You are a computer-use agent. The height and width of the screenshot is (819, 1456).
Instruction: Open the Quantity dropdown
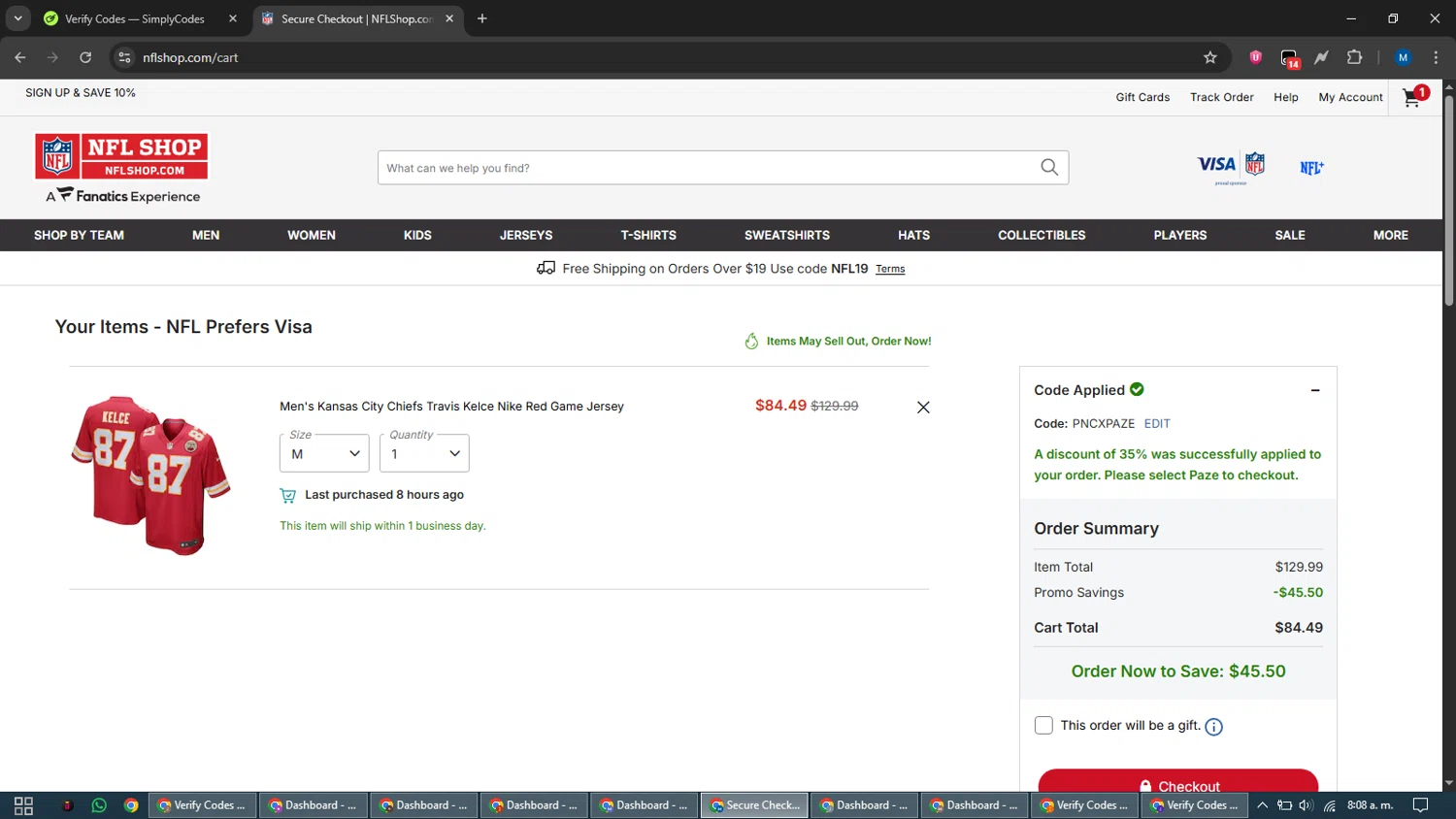point(424,453)
